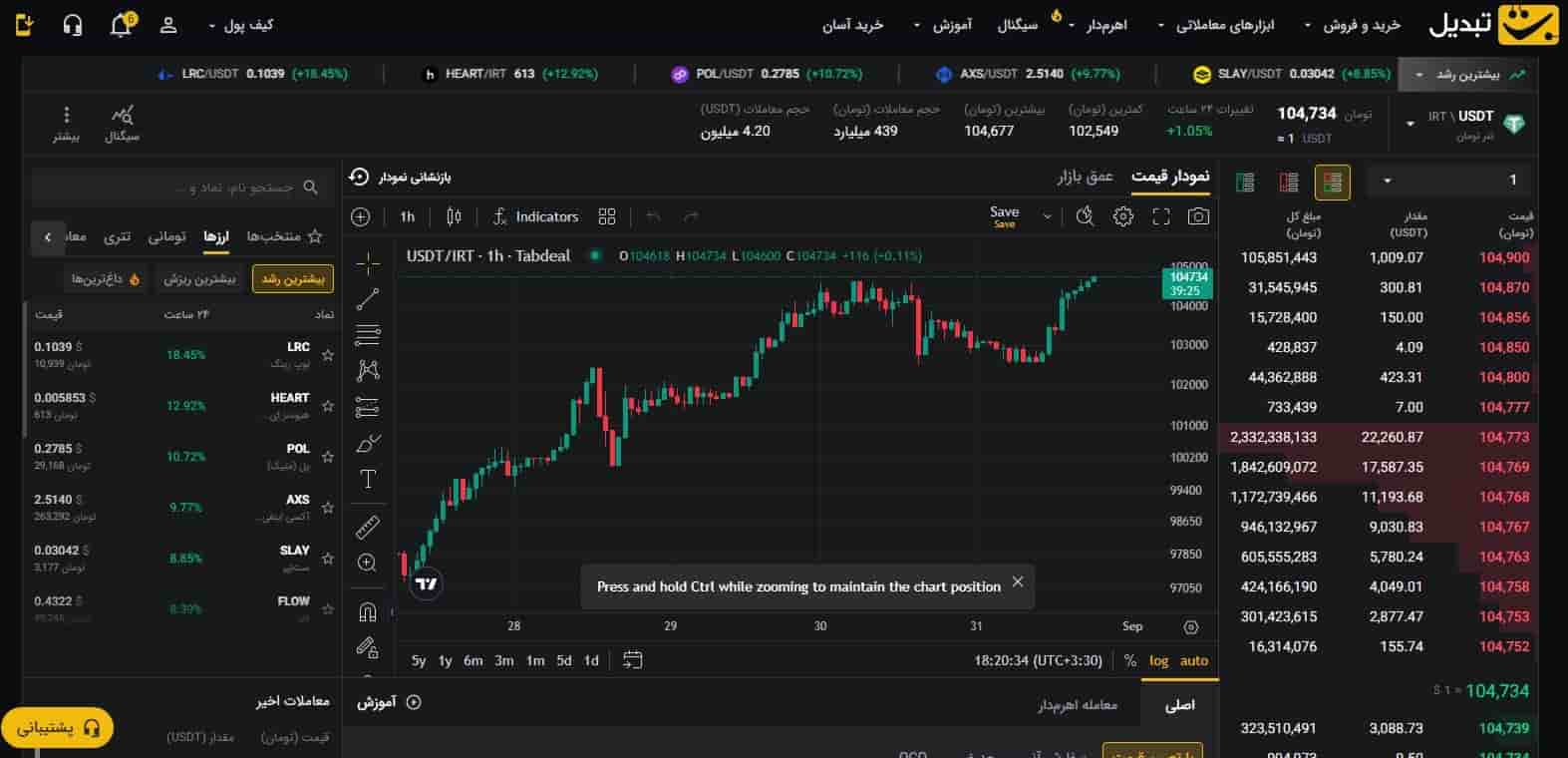Open the wallet dropdown menu
The width and height of the screenshot is (1568, 758).
(240, 25)
